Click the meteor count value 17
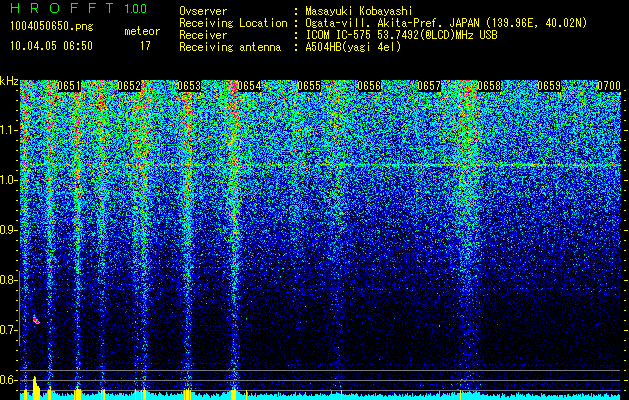Image resolution: width=629 pixels, height=400 pixels. pos(145,46)
